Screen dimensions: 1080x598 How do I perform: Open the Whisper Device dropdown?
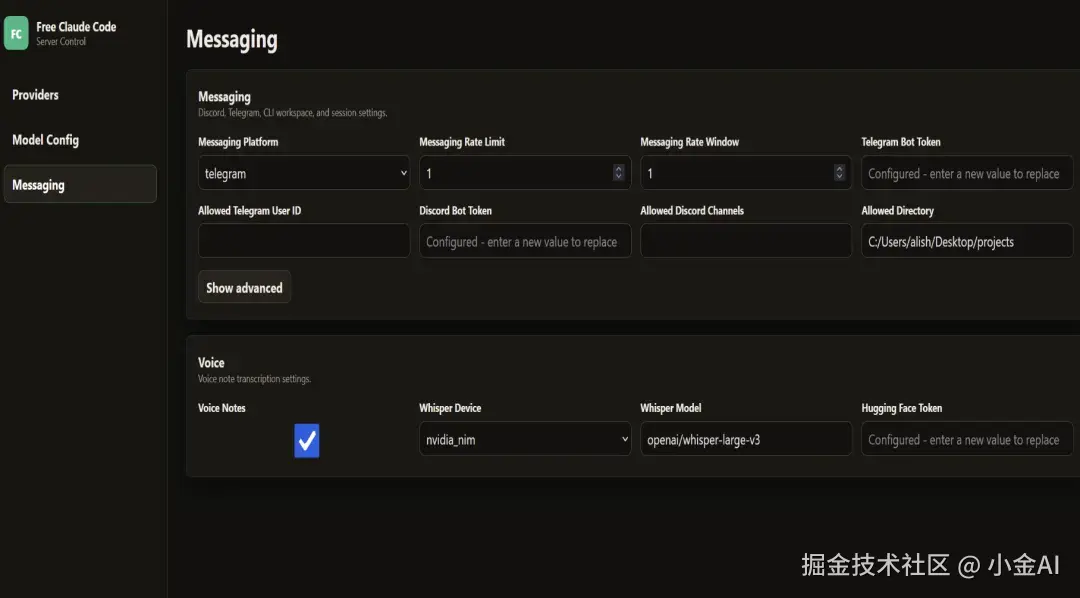click(525, 439)
